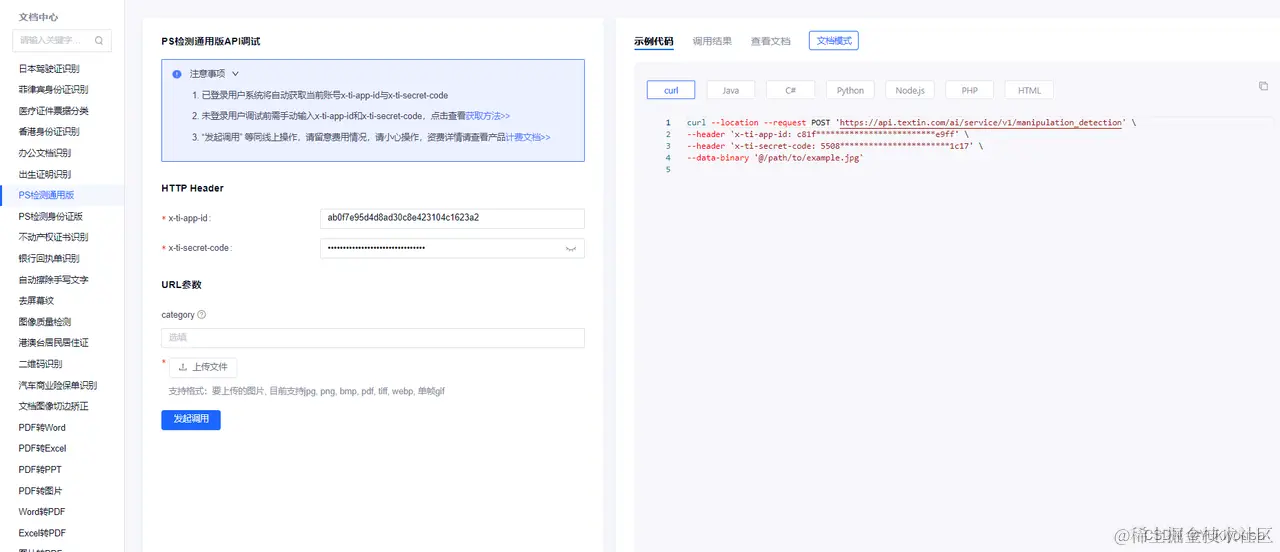
Task: Open PDF转Word in the sidebar
Action: [x=42, y=427]
